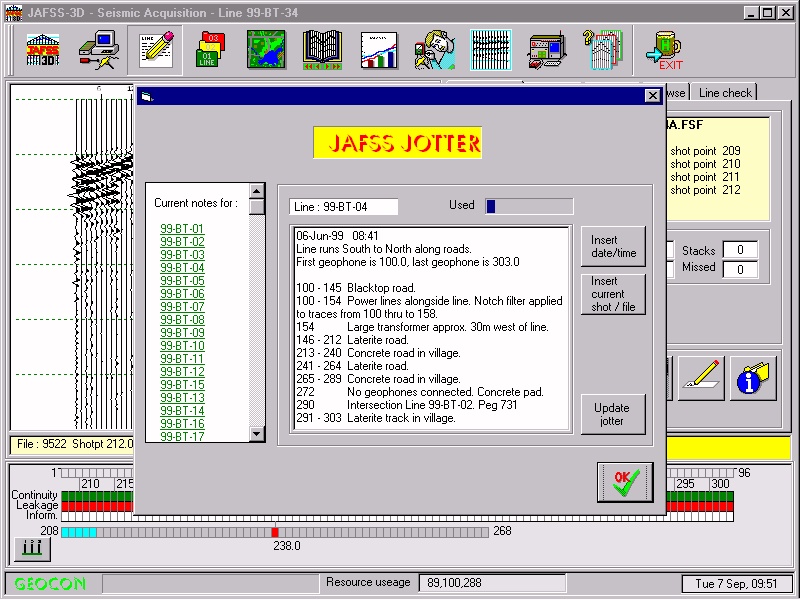Image resolution: width=800 pixels, height=600 pixels.
Task: Click the line list scrollbar up arrow
Action: click(x=256, y=191)
